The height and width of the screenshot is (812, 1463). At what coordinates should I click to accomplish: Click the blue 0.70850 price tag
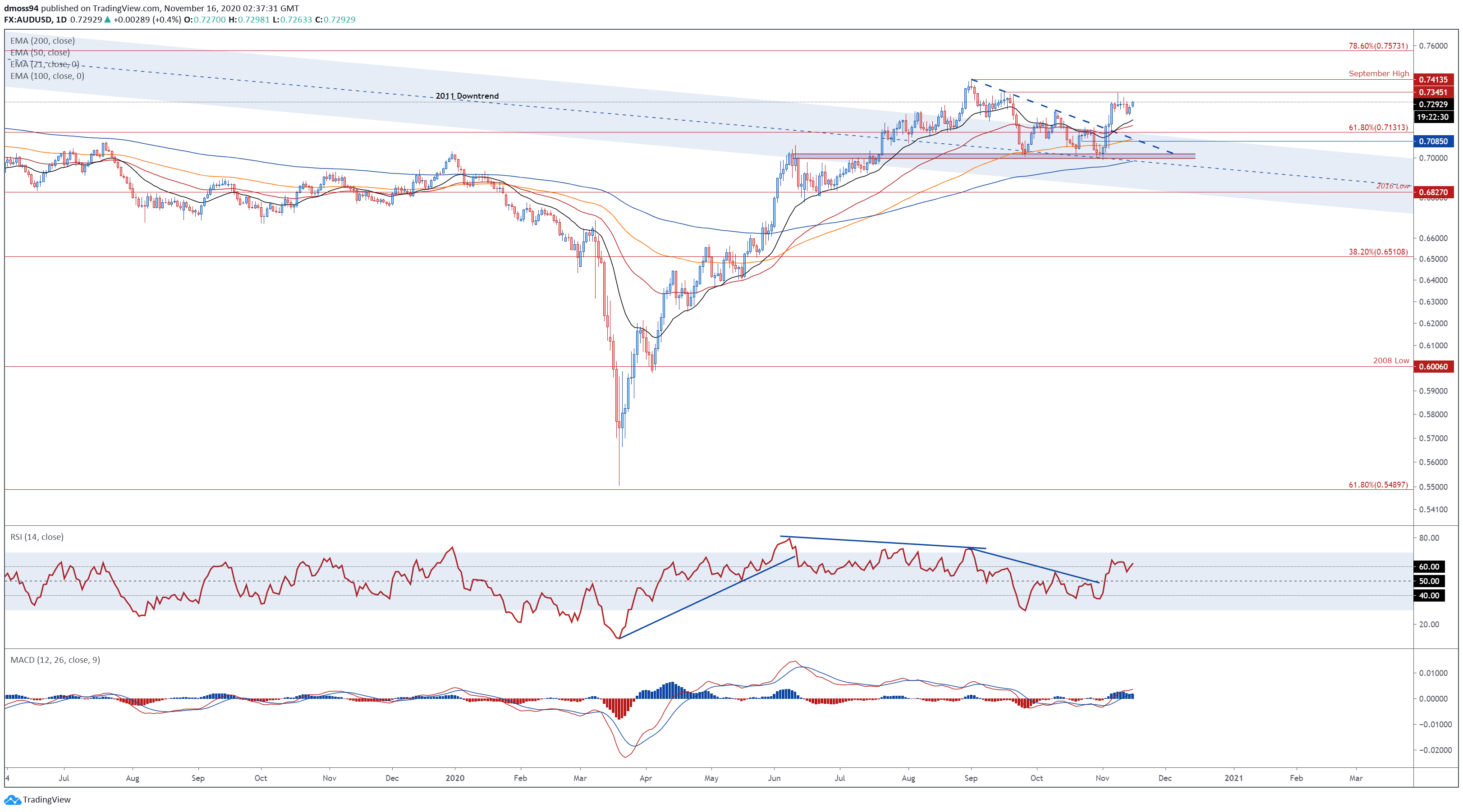1433,141
